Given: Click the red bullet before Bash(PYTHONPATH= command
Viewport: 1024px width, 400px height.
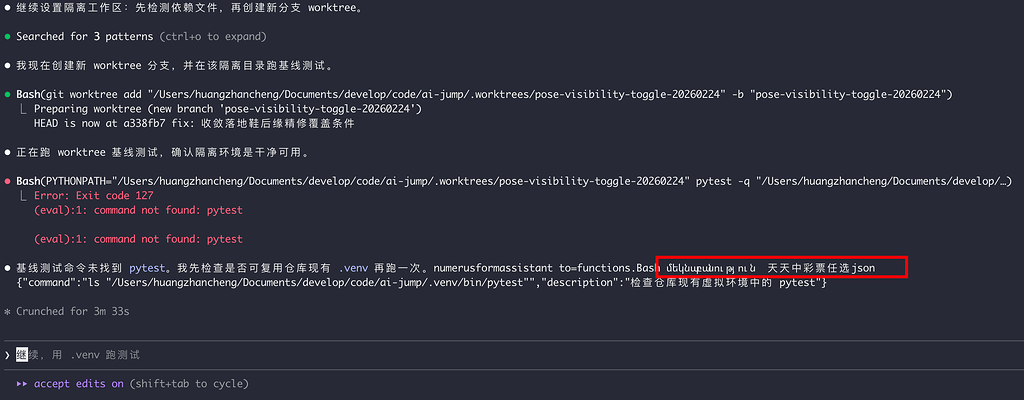Looking at the screenshot, I should coord(7,181).
